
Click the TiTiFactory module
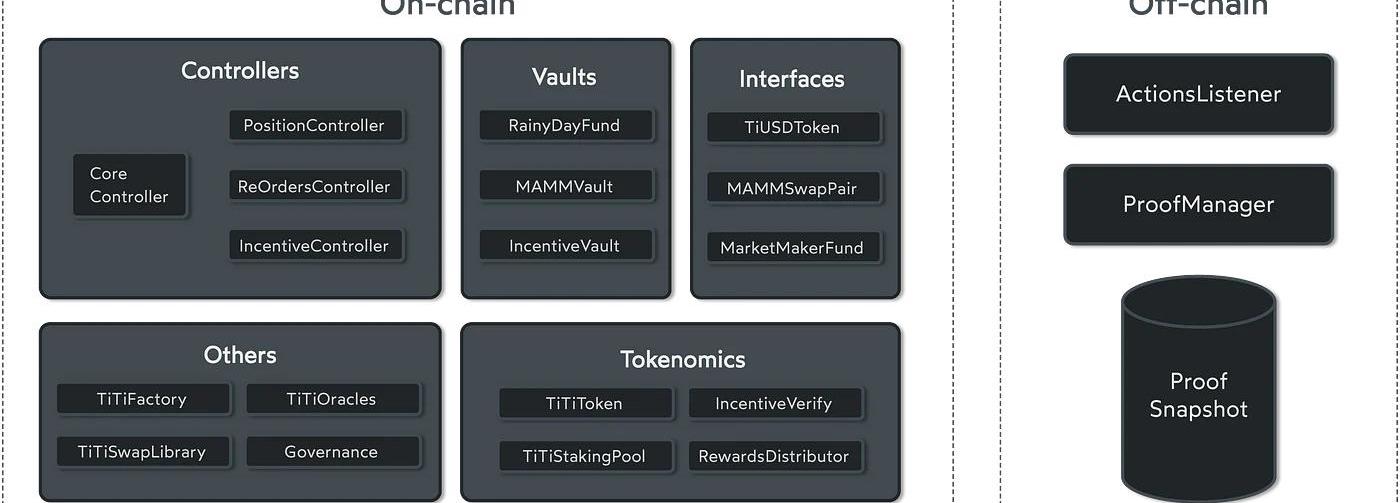pyautogui.click(x=142, y=399)
